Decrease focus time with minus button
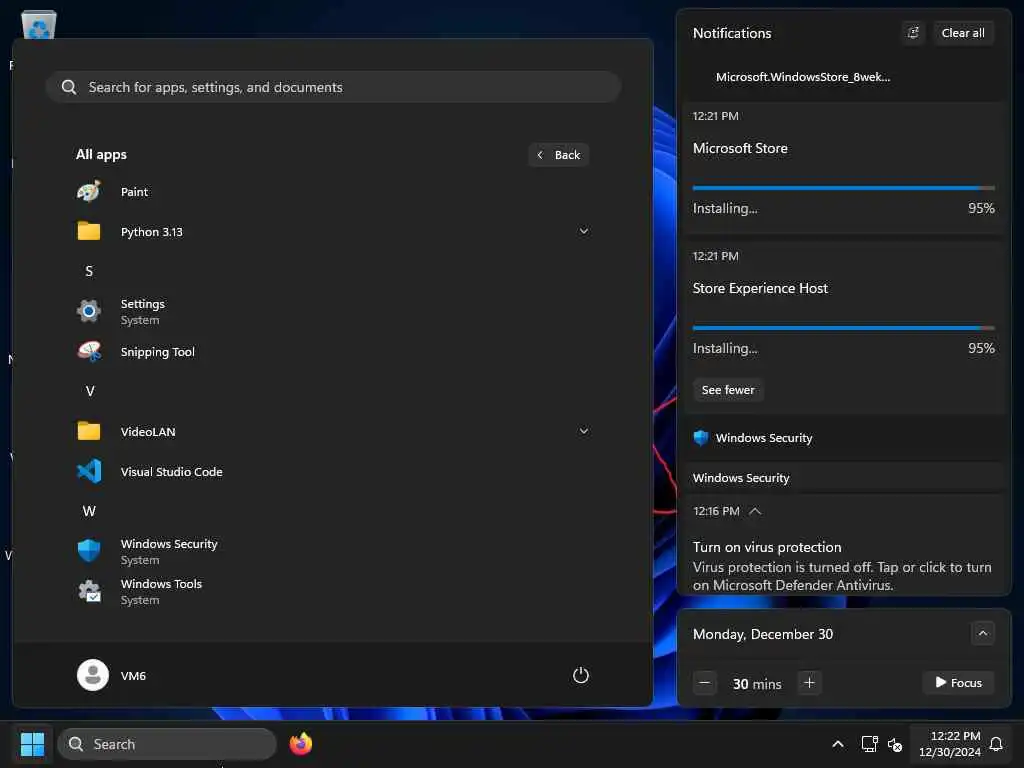Image resolution: width=1024 pixels, height=768 pixels. [x=705, y=683]
